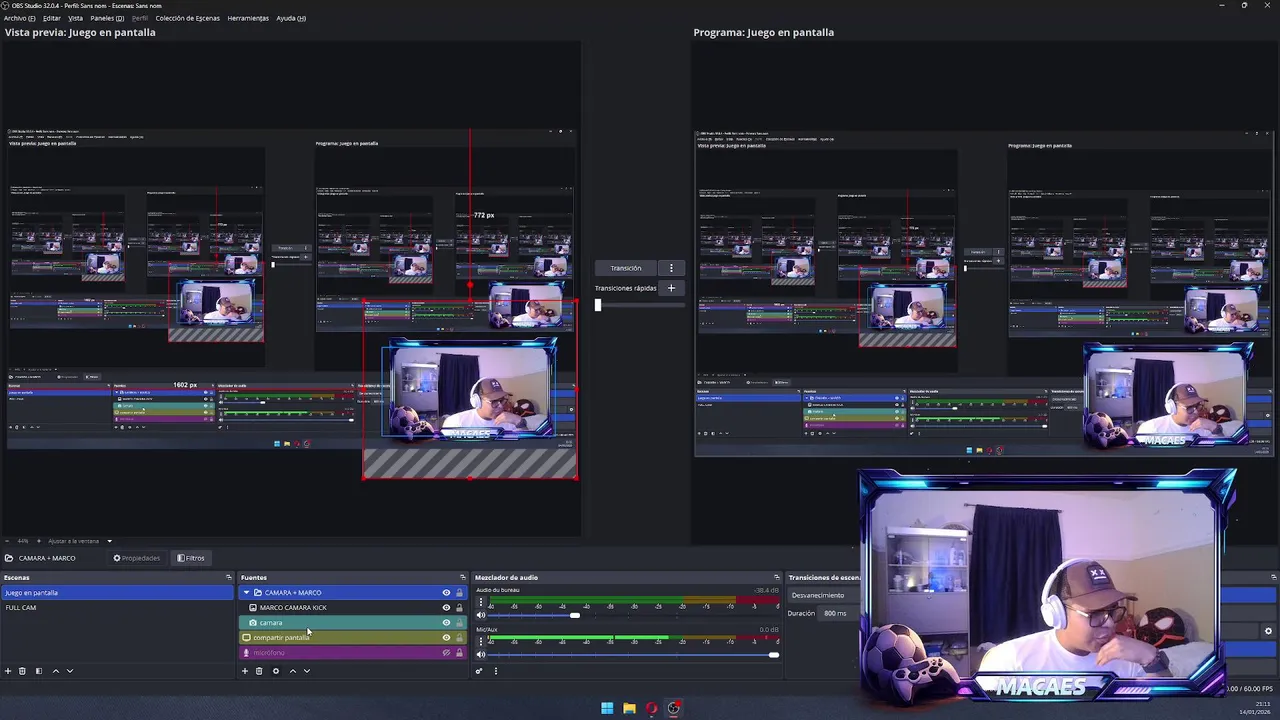
Task: Mute Audio du bureau speaker icon
Action: (x=481, y=615)
